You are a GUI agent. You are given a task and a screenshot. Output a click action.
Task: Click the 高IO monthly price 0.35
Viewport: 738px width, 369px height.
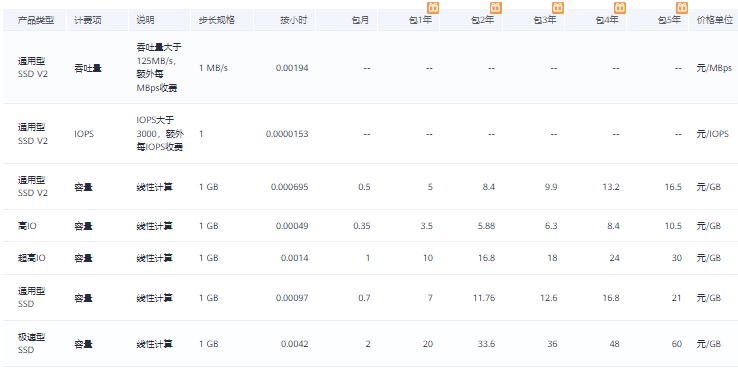pyautogui.click(x=361, y=226)
